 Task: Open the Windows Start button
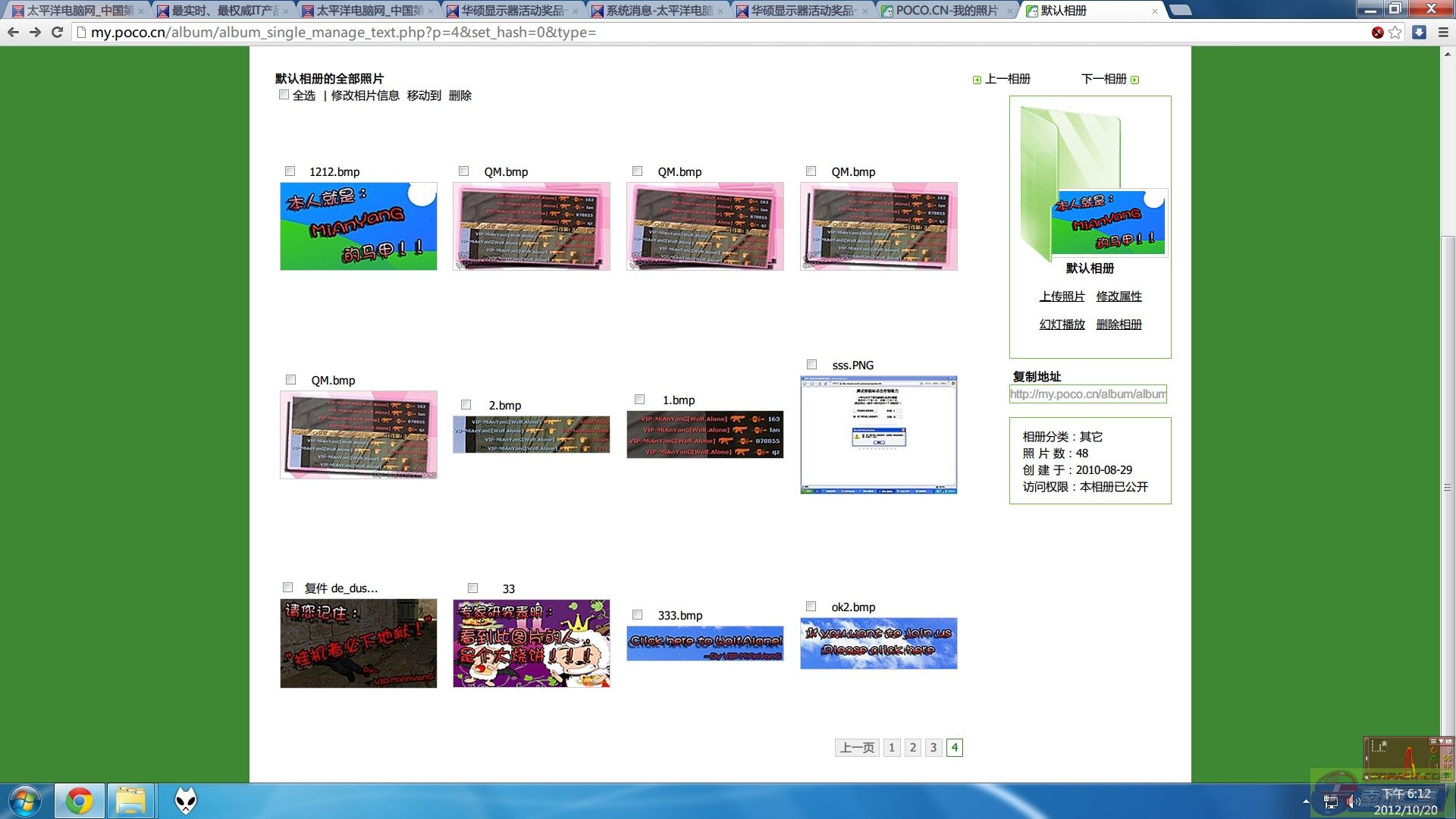pos(24,800)
